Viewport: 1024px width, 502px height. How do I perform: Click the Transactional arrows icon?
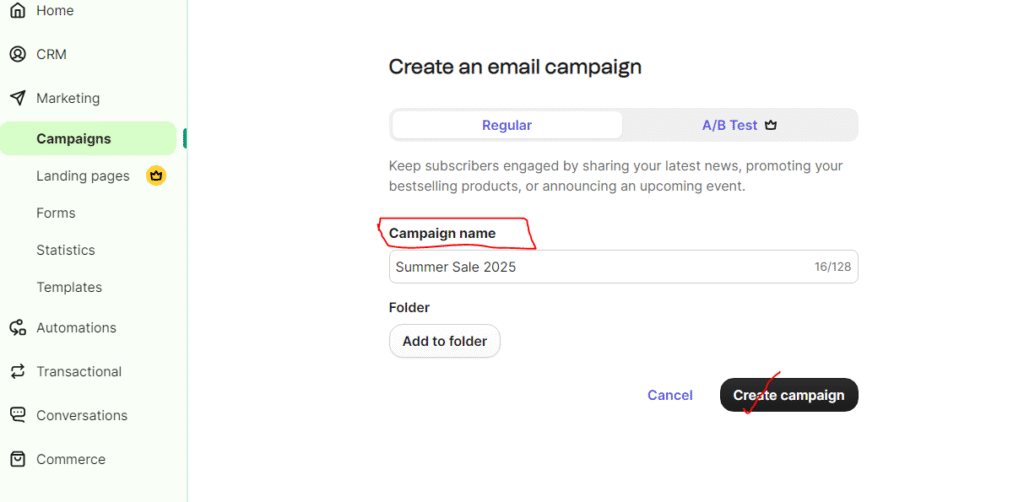(x=17, y=372)
